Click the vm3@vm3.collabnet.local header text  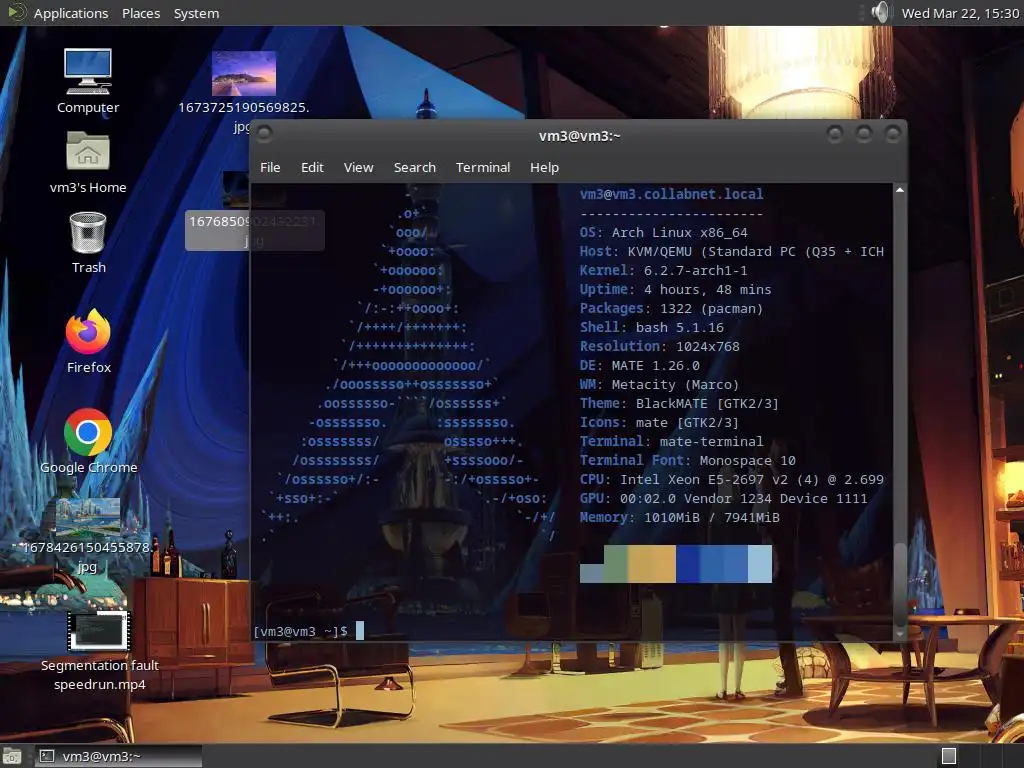671,194
